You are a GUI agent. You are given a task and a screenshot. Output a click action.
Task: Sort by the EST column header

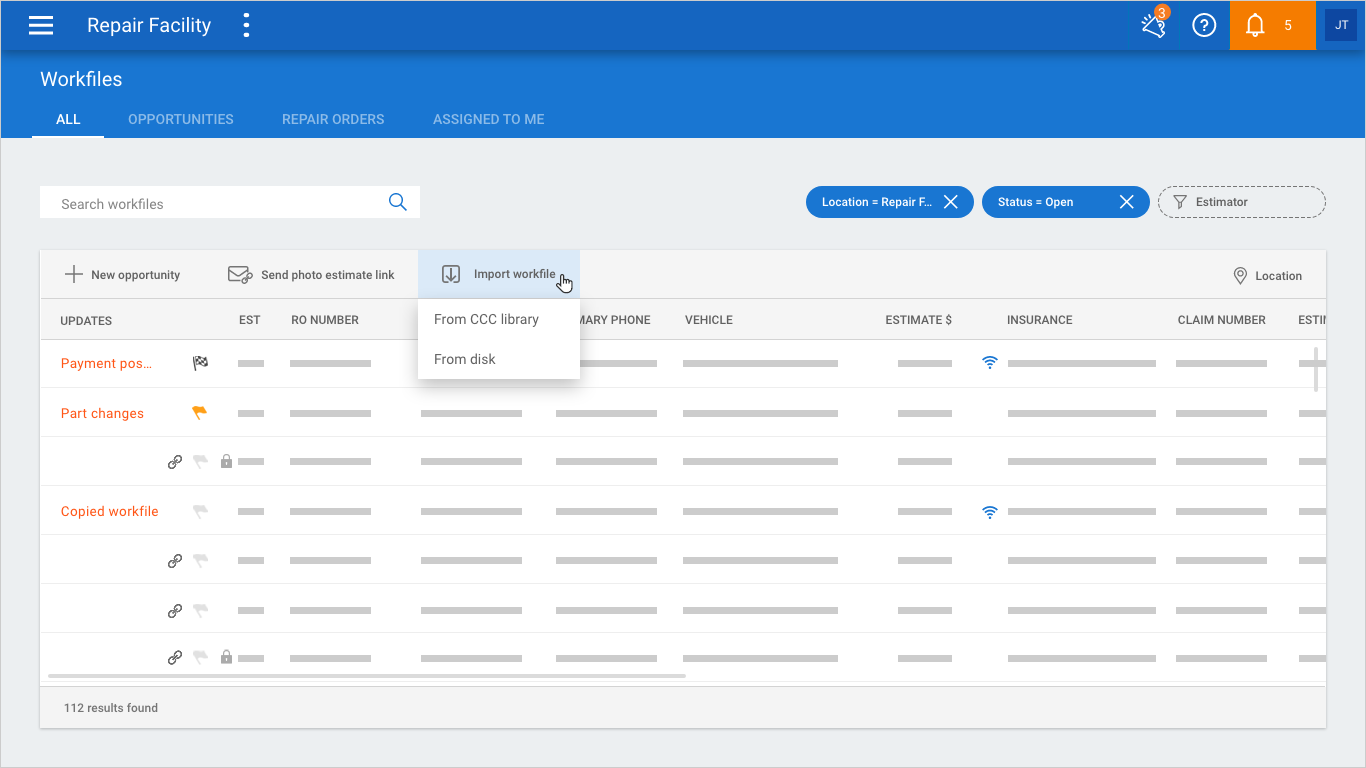tap(250, 320)
